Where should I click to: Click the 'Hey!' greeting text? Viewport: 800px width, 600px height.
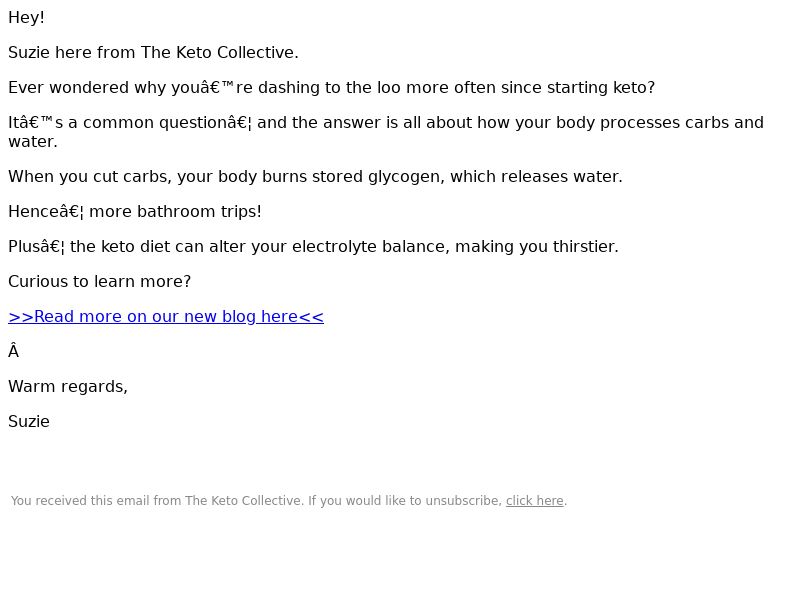pyautogui.click(x=27, y=18)
